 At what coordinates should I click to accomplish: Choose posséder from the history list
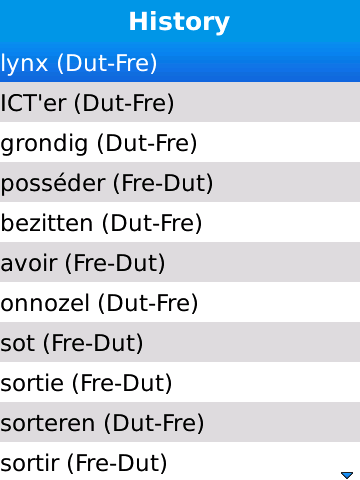pyautogui.click(x=180, y=182)
